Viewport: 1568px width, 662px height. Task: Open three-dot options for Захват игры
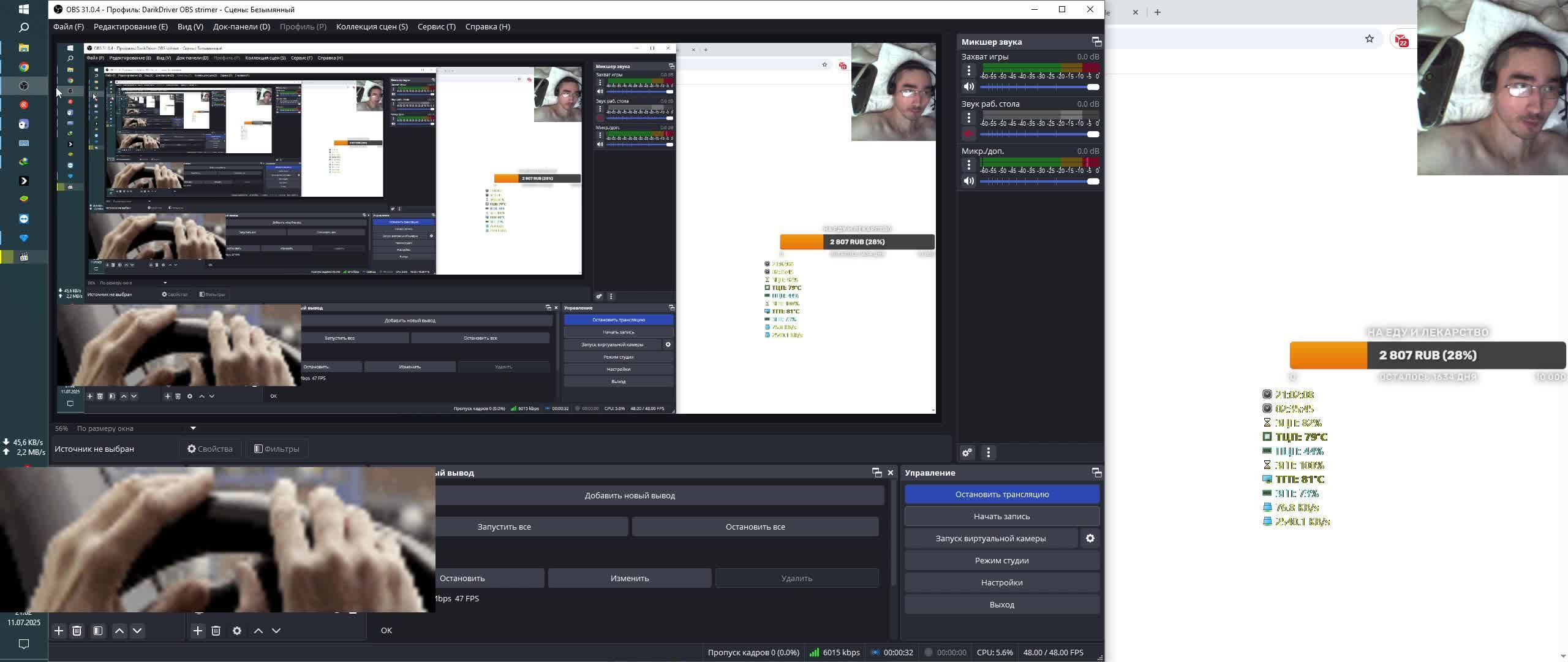pyautogui.click(x=968, y=71)
